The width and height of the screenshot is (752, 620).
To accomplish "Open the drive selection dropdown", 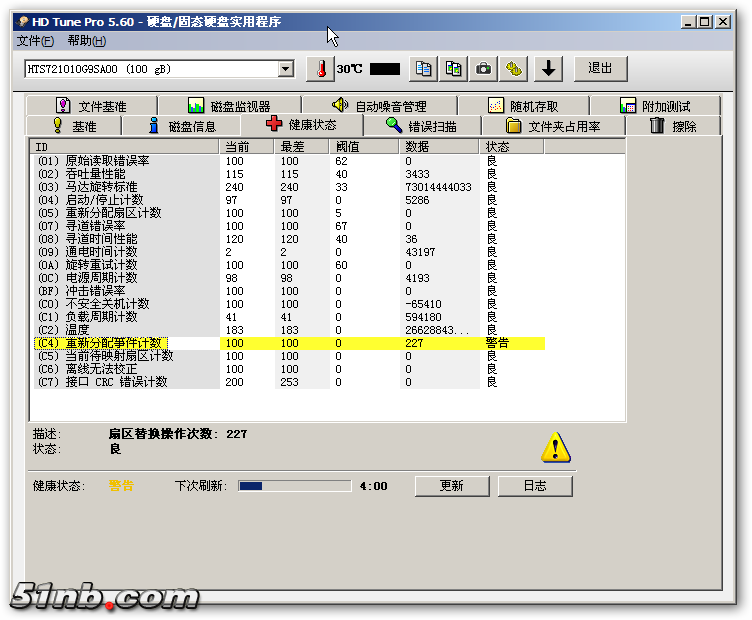I will click(286, 69).
